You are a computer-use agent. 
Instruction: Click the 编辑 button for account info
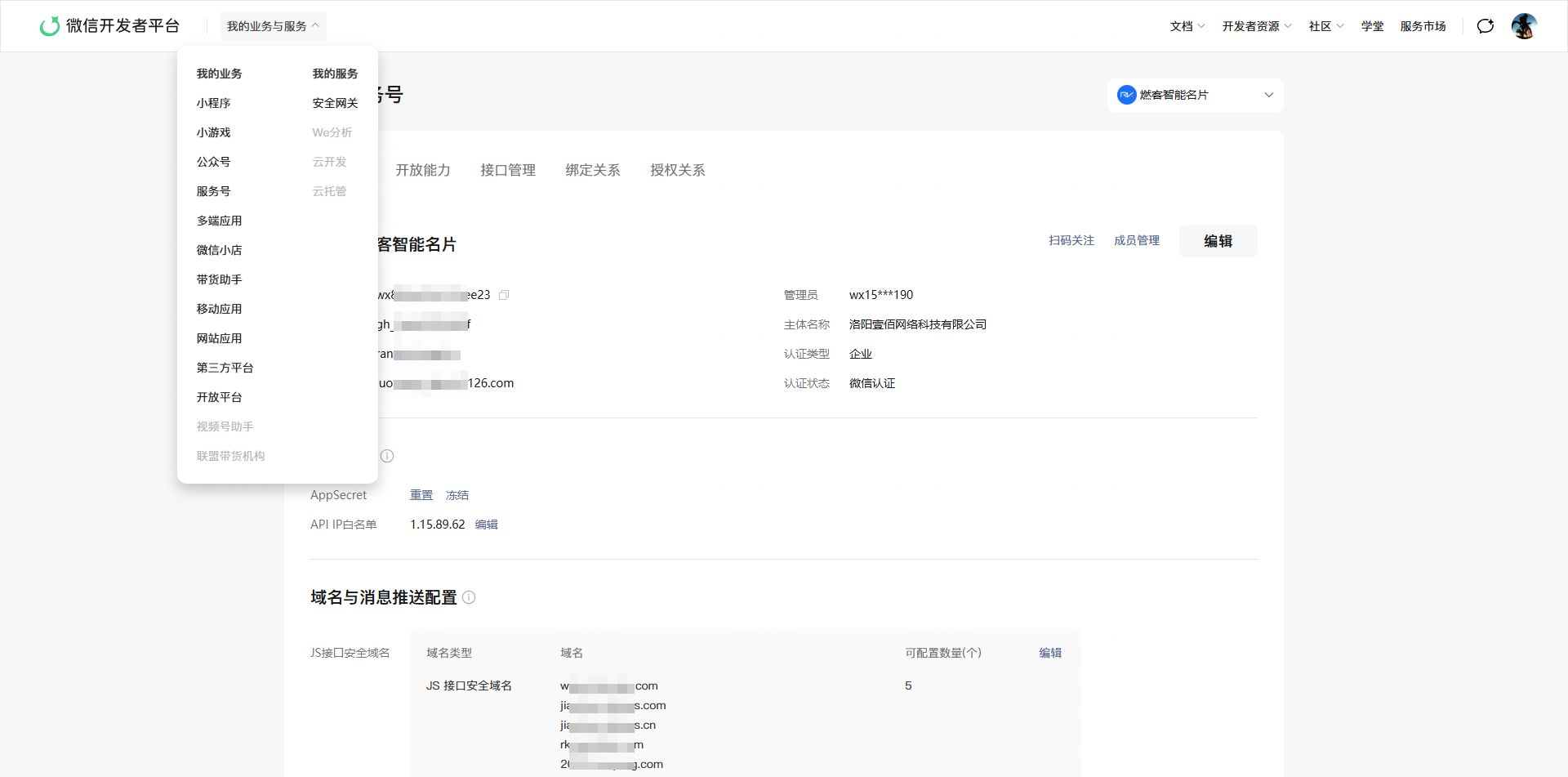1218,241
